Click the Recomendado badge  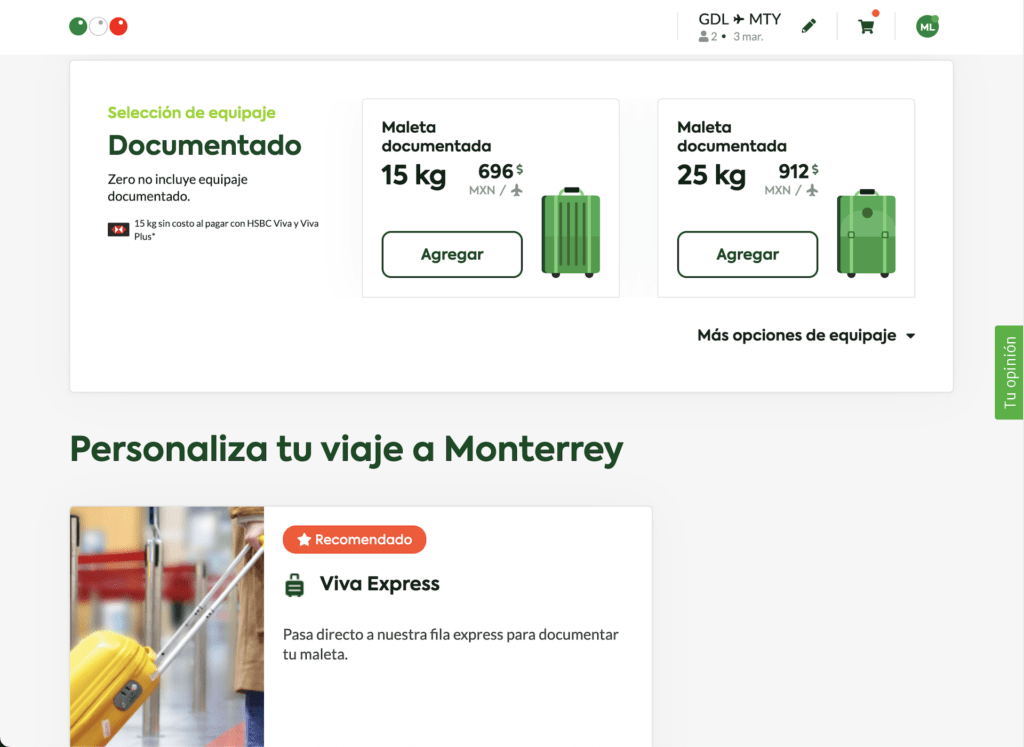click(x=355, y=539)
